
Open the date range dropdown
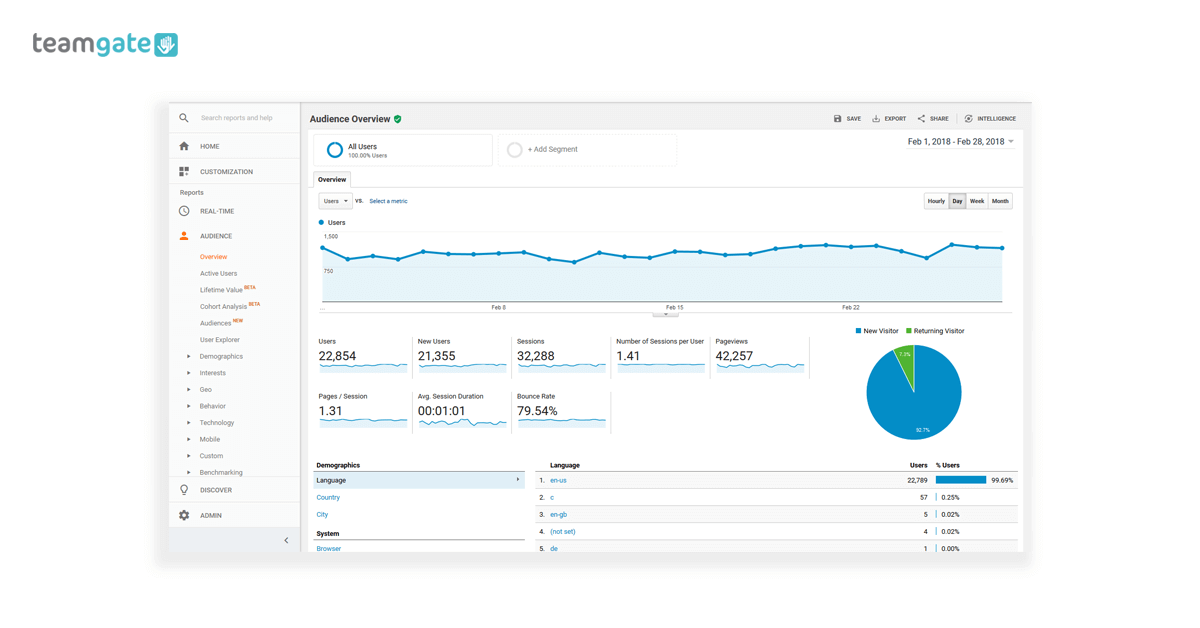pyautogui.click(x=960, y=142)
